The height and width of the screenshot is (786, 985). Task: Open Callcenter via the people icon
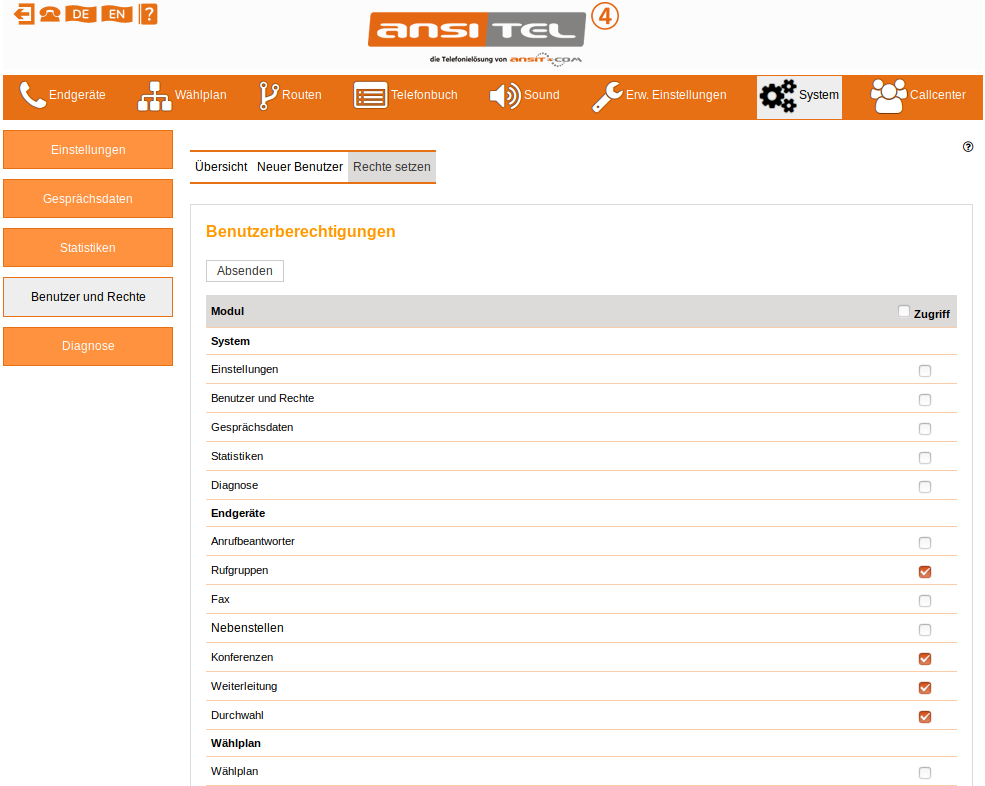(x=888, y=96)
